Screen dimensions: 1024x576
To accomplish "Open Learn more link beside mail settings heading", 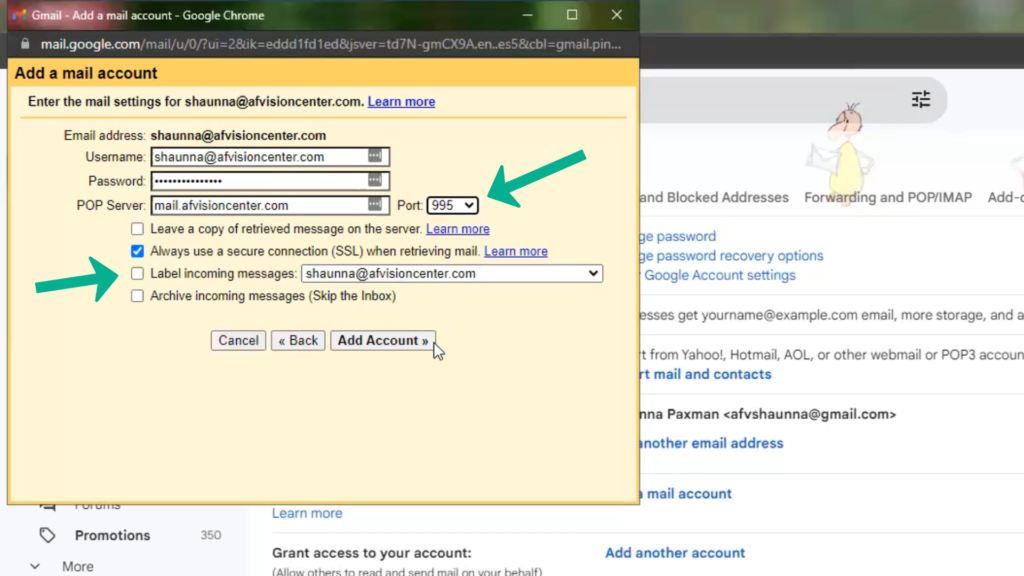I will click(401, 101).
